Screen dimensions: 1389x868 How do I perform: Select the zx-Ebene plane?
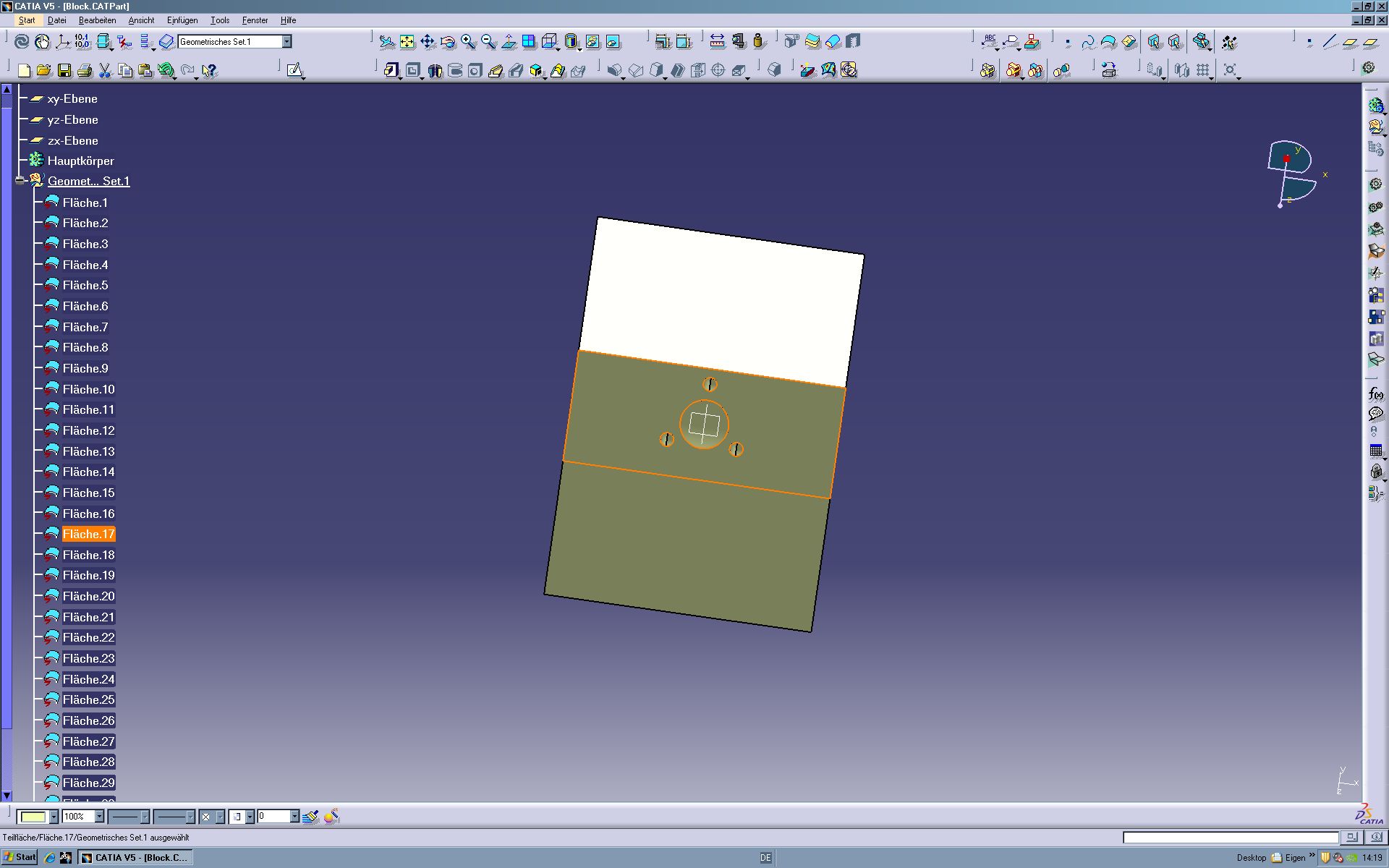[x=72, y=141]
